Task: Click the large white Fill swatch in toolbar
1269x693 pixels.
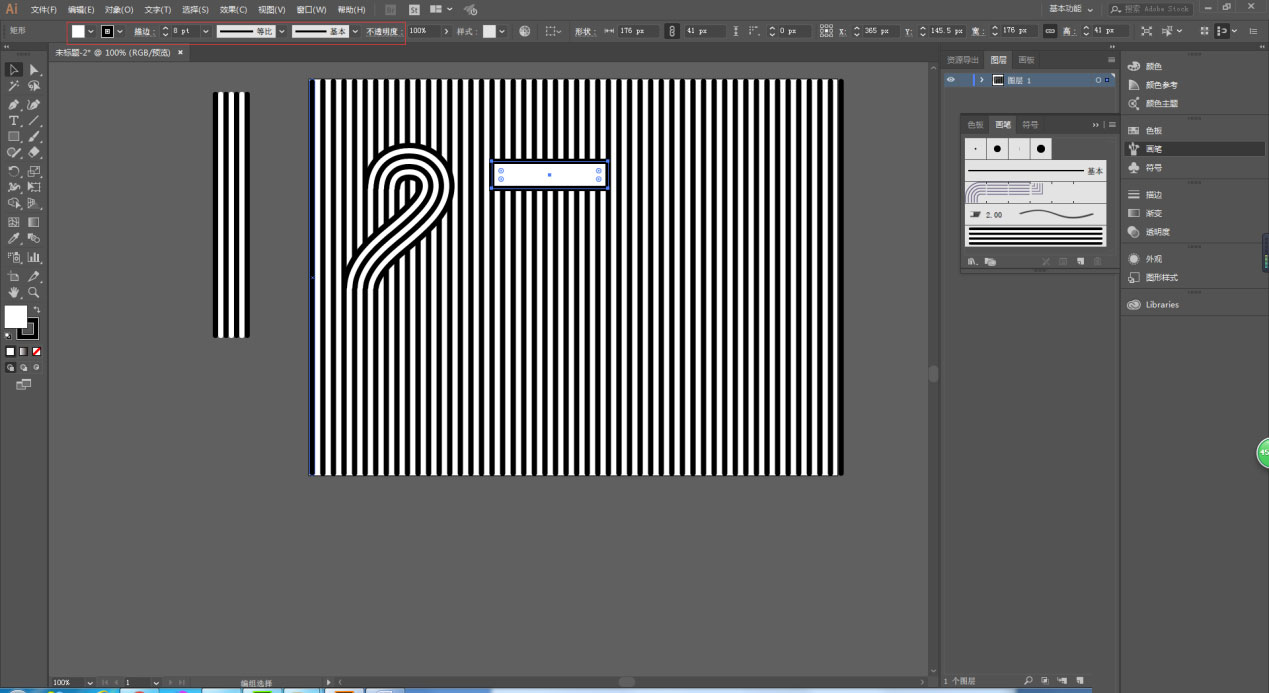Action: tap(14, 316)
